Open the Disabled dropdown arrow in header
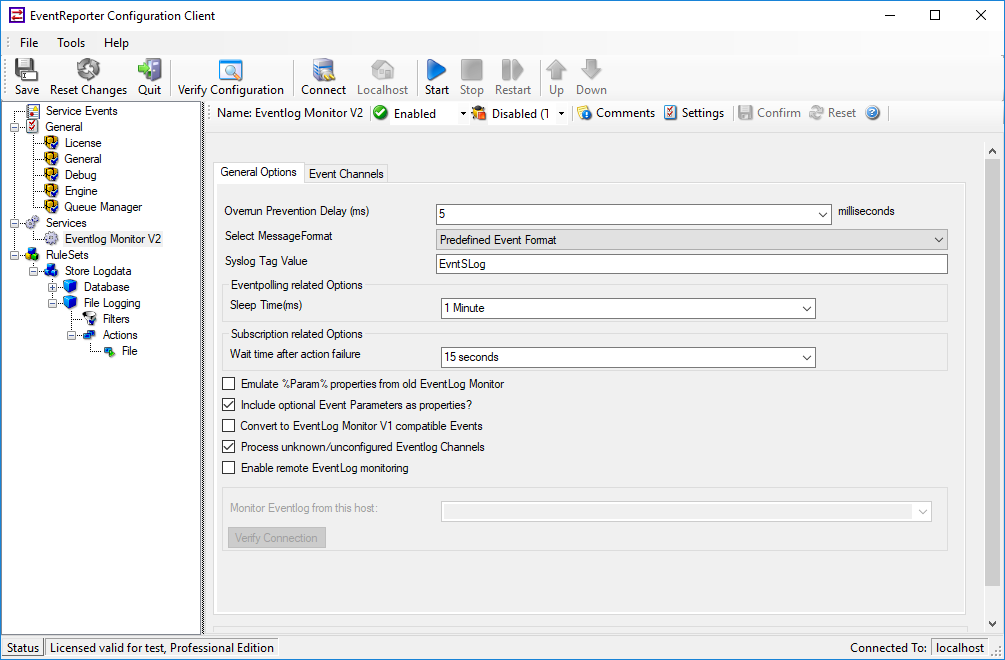The height and width of the screenshot is (660, 1005). tap(561, 113)
